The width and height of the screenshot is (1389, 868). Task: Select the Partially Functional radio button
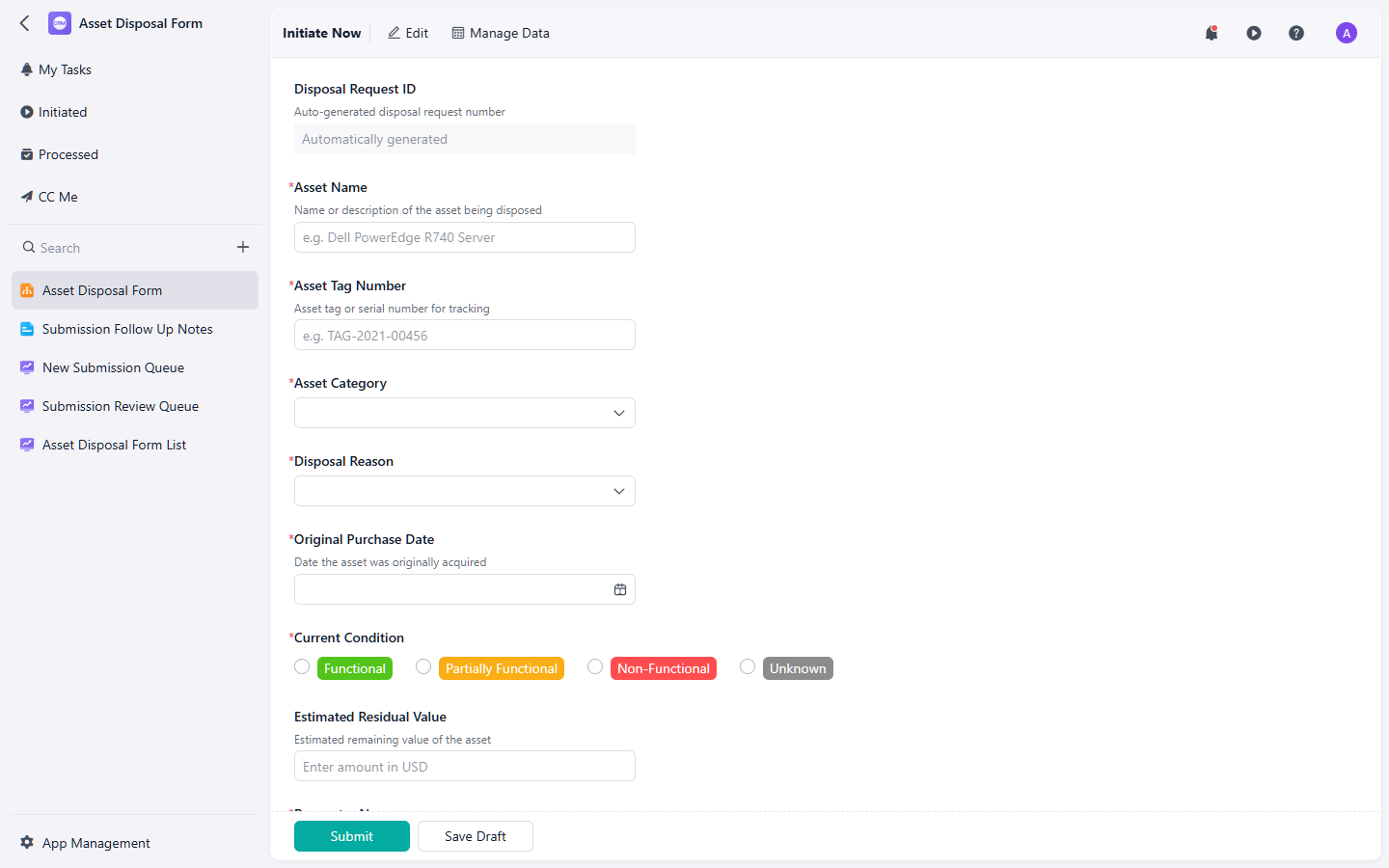coord(423,666)
